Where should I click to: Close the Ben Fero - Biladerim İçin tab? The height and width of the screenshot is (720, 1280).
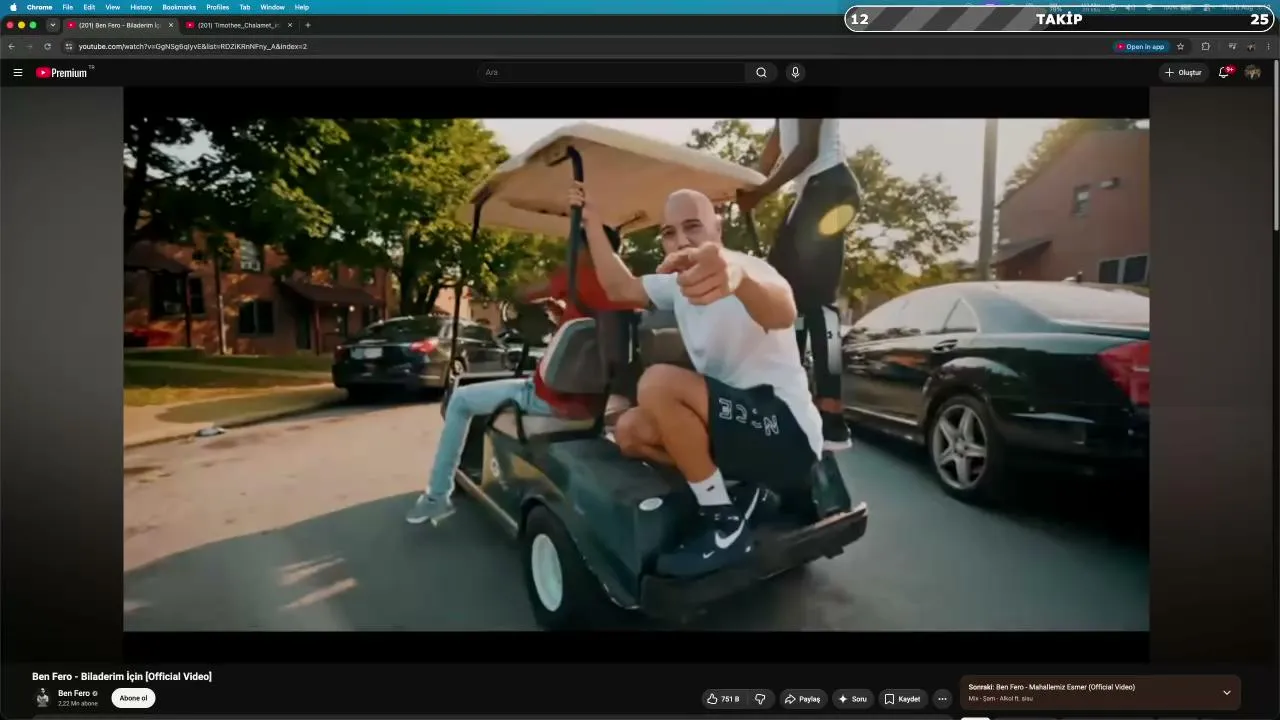click(x=171, y=25)
